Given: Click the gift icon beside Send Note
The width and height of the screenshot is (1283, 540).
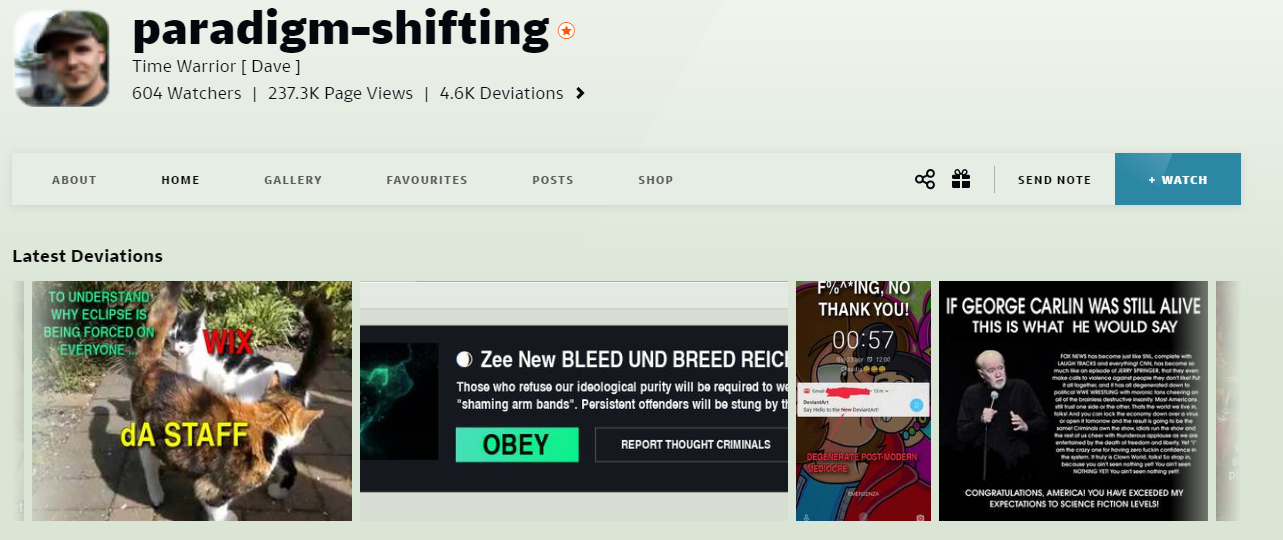Looking at the screenshot, I should (961, 179).
